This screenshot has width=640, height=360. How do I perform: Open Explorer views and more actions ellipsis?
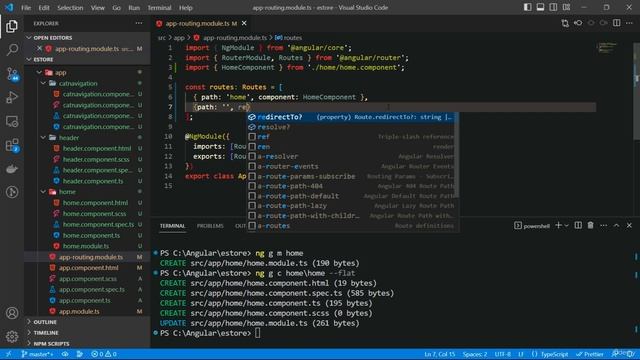(139, 23)
